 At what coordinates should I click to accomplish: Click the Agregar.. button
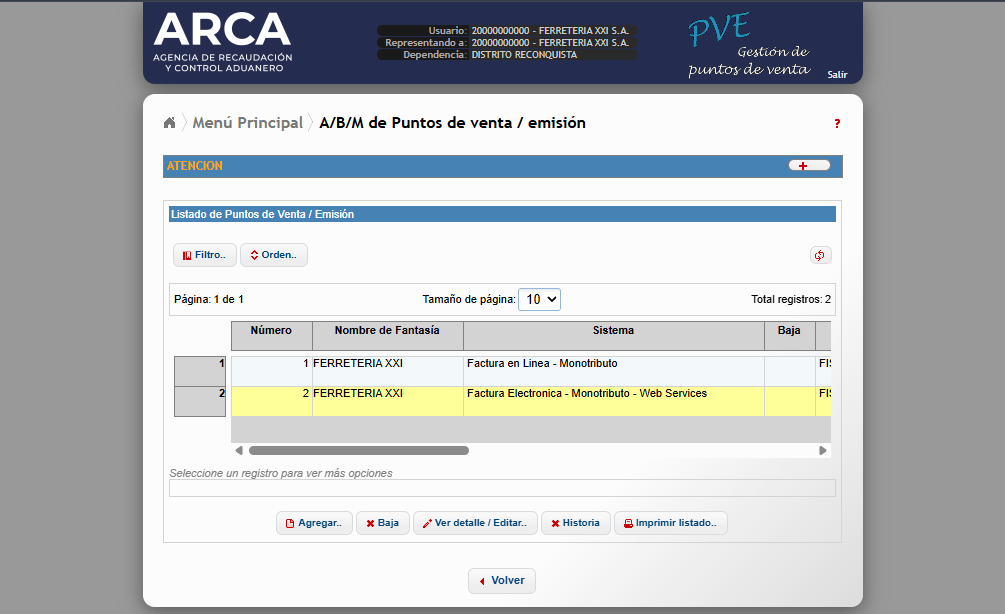click(x=314, y=523)
